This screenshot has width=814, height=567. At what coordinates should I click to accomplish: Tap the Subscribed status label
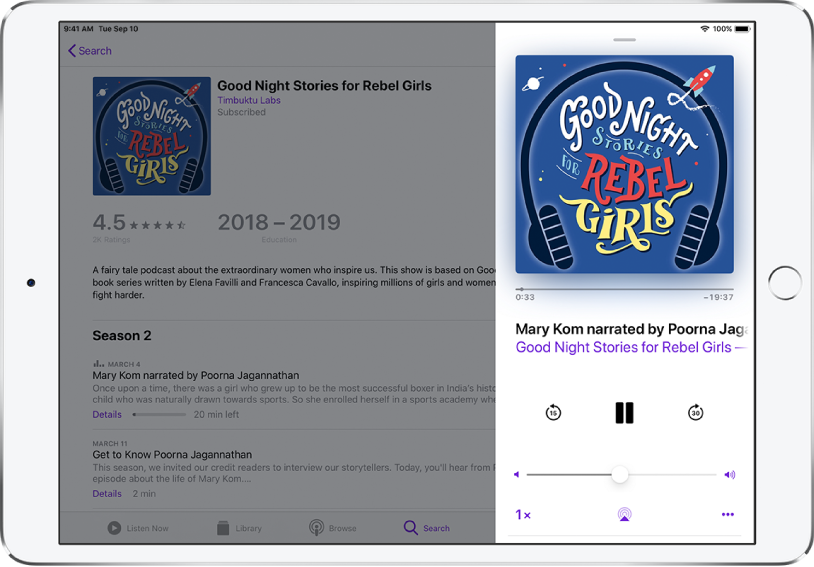pos(241,112)
